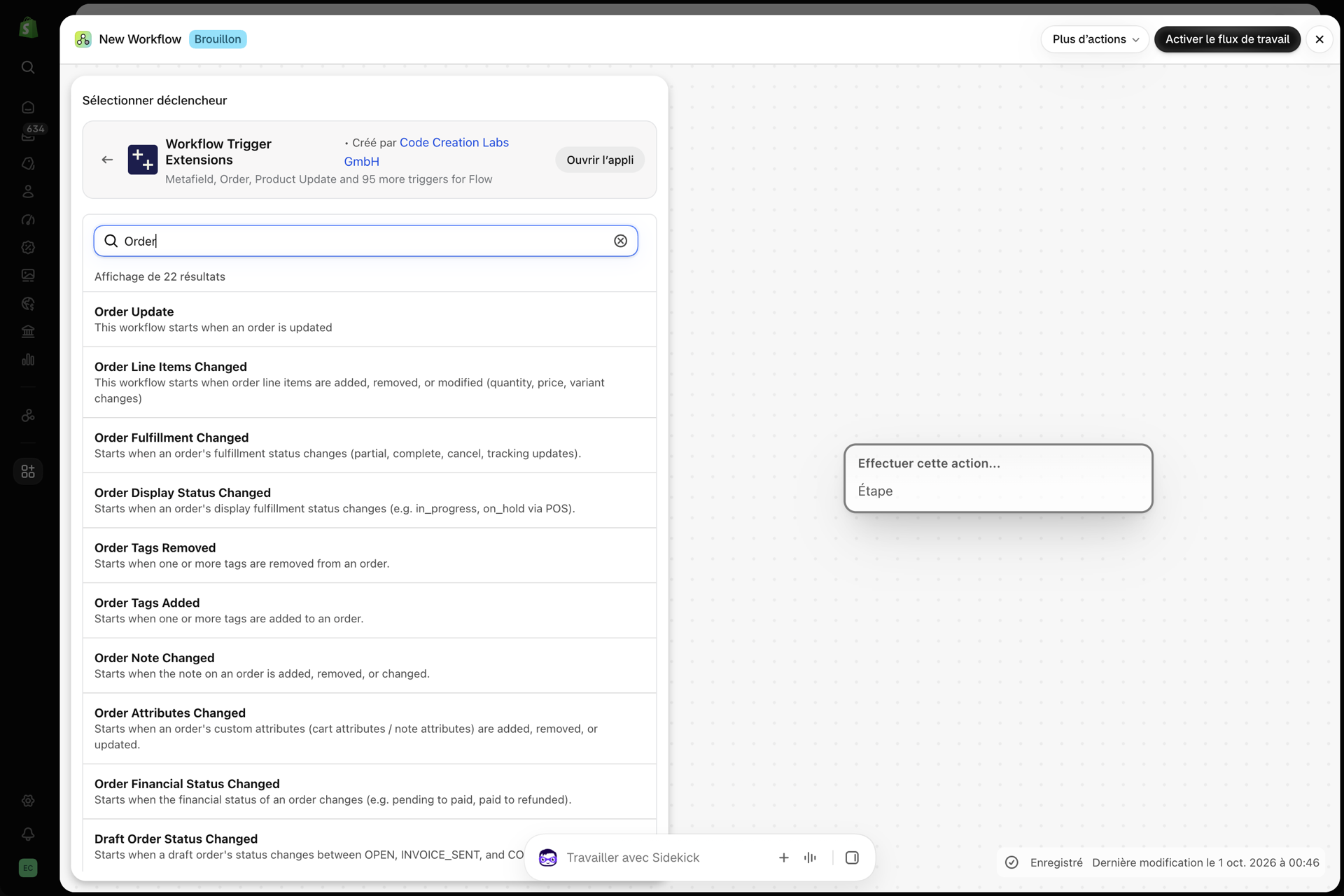
Task: Open the Flow app icon in sidebar
Action: coord(28,415)
